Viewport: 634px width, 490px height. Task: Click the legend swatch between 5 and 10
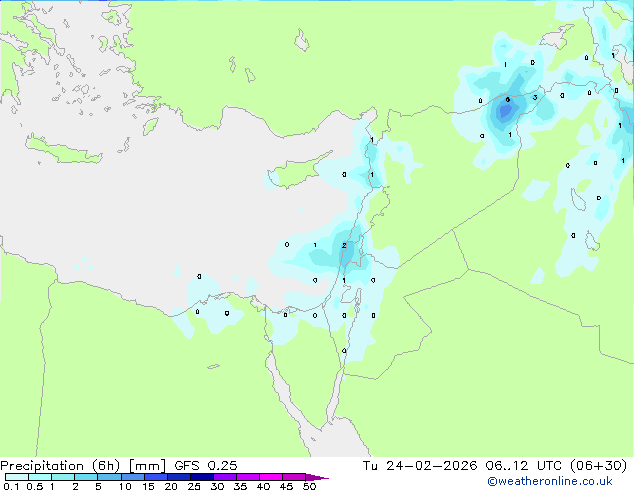click(109, 477)
